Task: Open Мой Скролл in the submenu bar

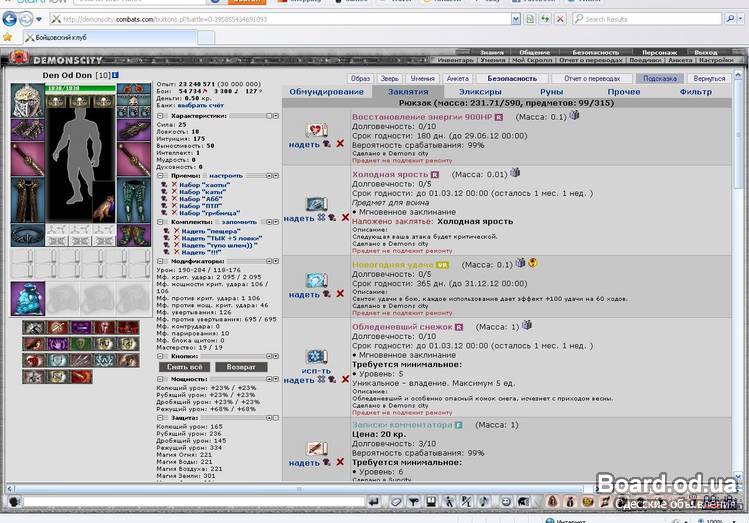Action: pyautogui.click(x=532, y=60)
